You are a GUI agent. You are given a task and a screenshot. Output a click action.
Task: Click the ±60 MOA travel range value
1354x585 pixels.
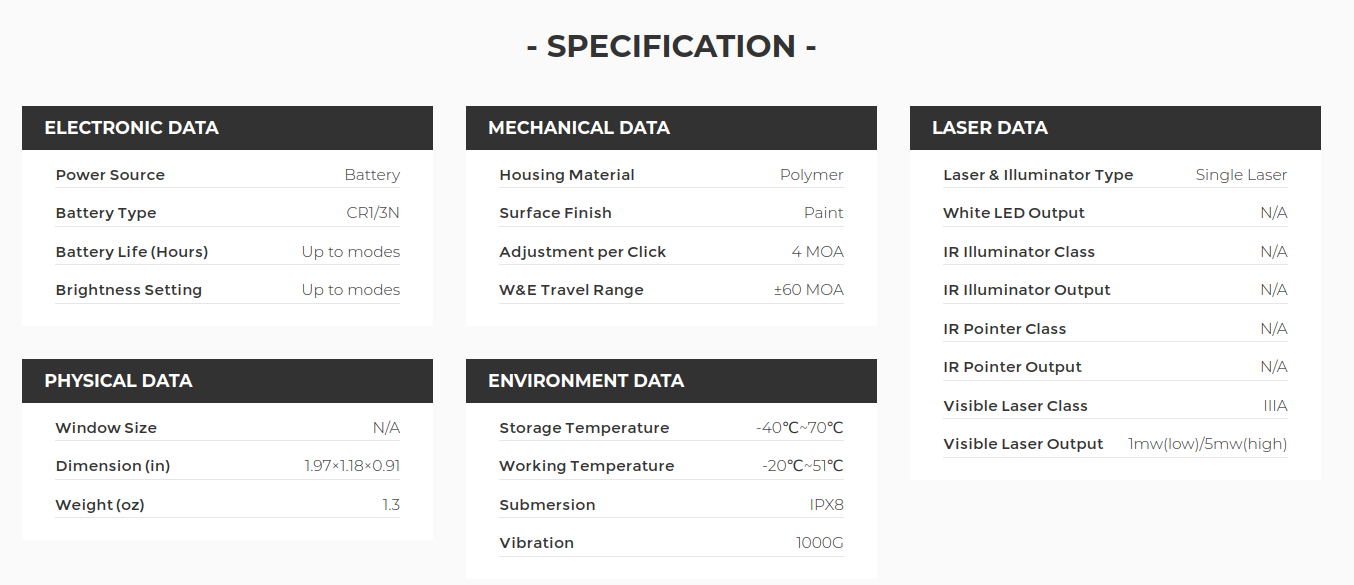tap(808, 290)
